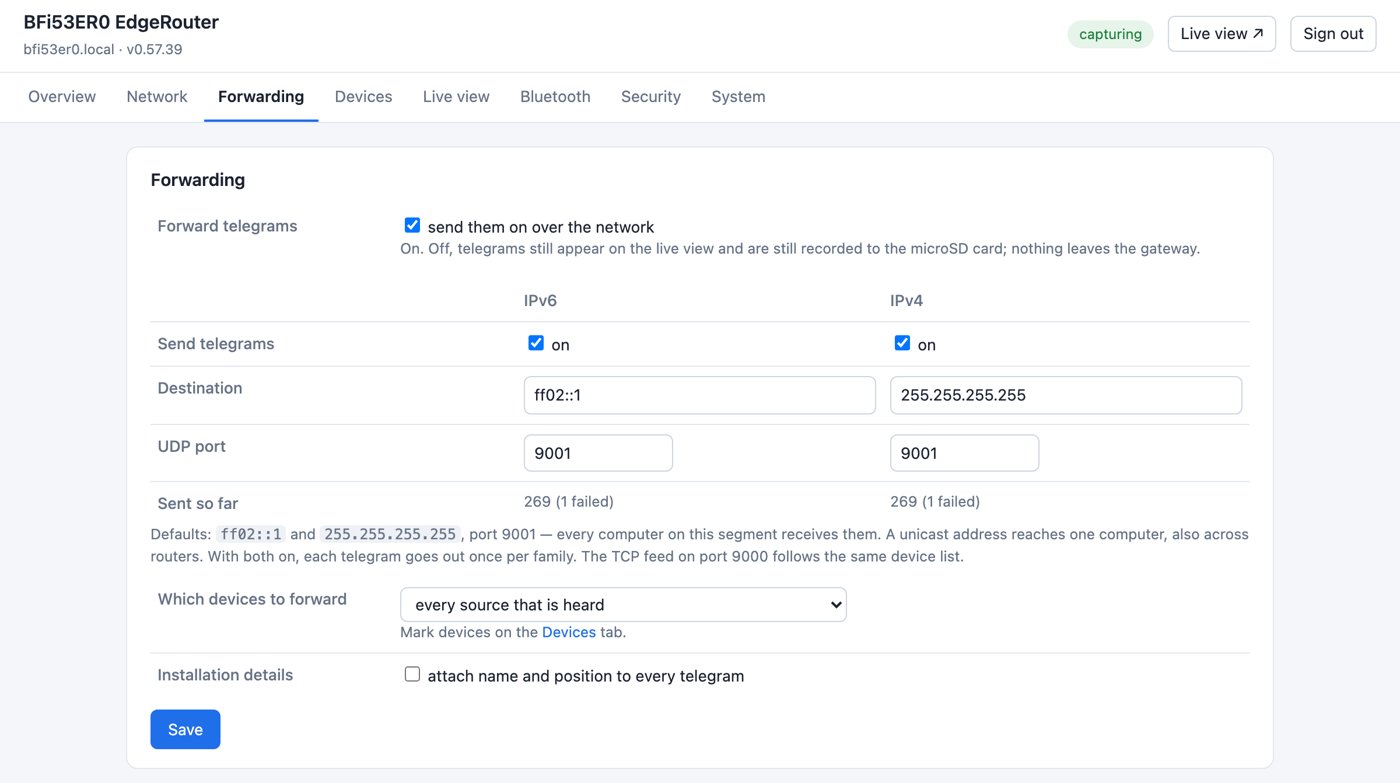
Task: Go to the Devices tab
Action: [363, 97]
